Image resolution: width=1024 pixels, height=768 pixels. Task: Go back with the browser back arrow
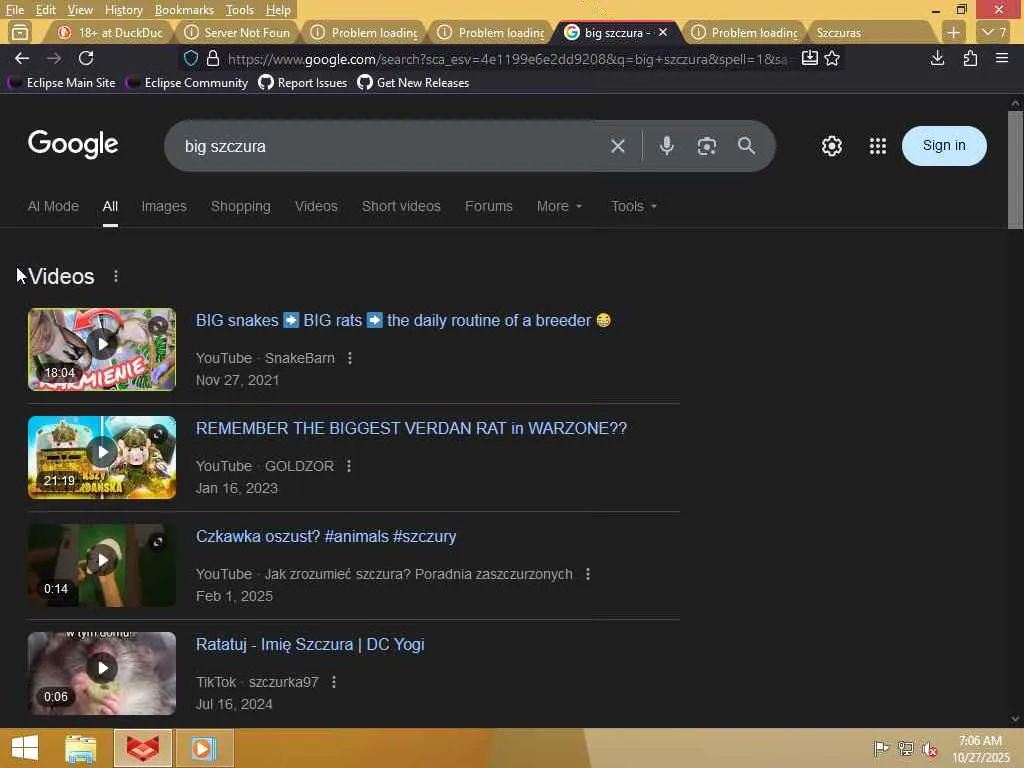click(22, 58)
